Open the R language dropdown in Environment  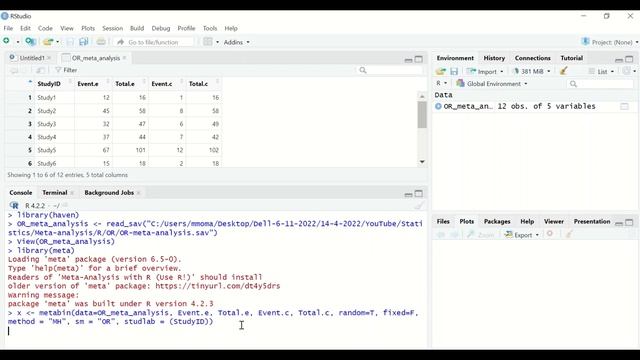442,83
